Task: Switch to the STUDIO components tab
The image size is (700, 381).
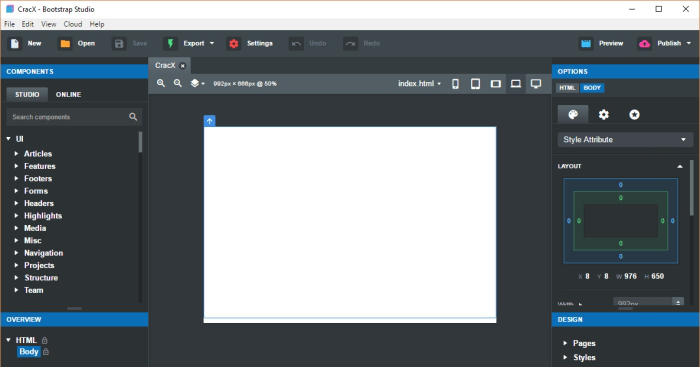Action: coord(27,95)
